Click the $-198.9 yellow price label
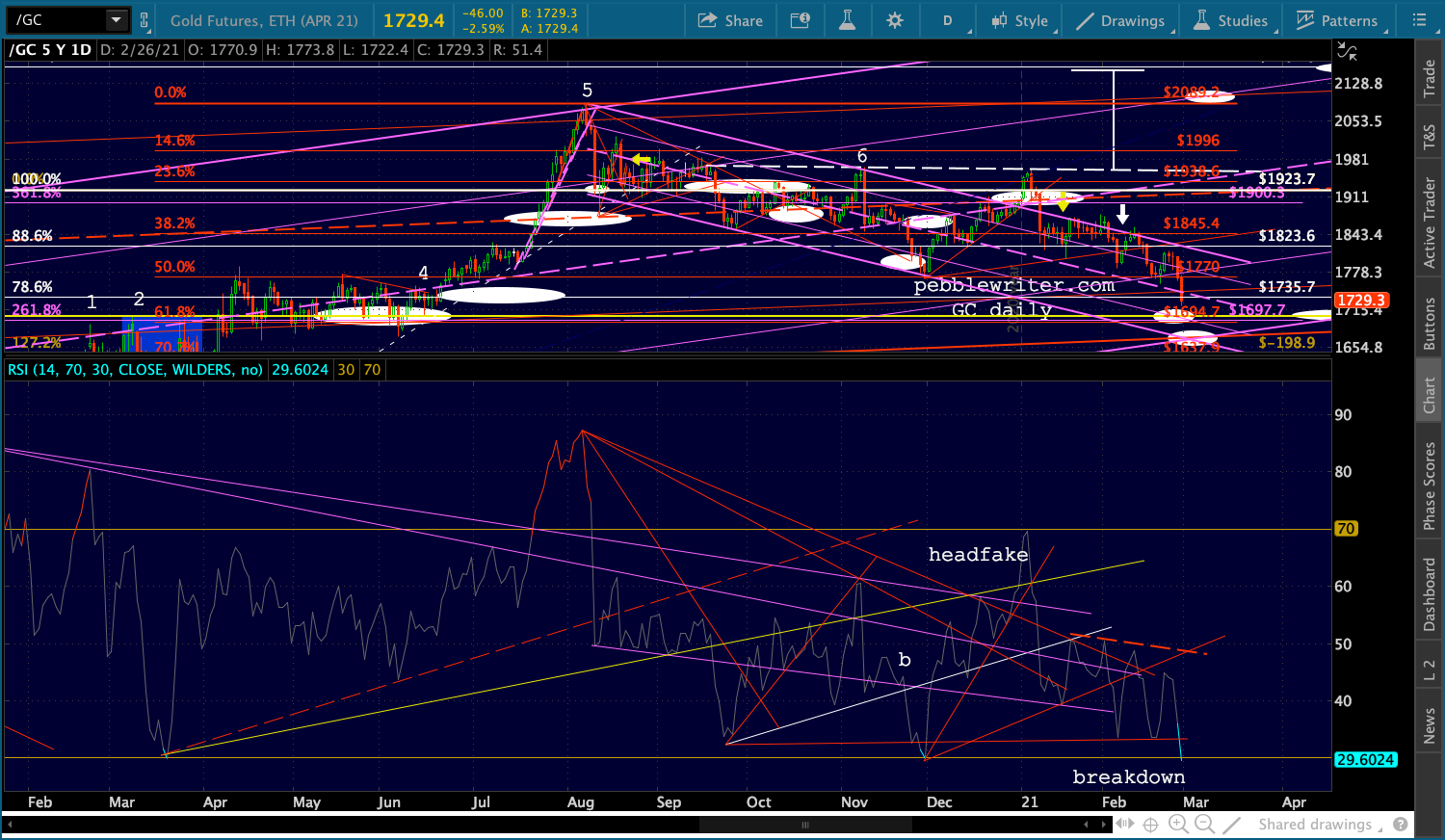This screenshot has width=1445, height=840. [x=1286, y=343]
